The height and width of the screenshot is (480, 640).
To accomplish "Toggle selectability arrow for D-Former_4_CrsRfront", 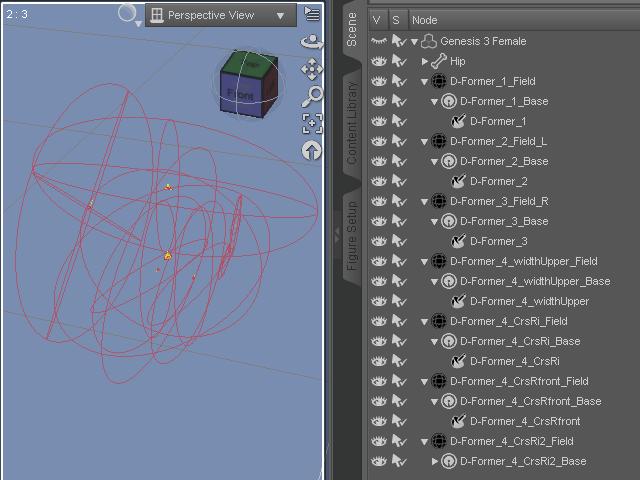I will [x=399, y=421].
